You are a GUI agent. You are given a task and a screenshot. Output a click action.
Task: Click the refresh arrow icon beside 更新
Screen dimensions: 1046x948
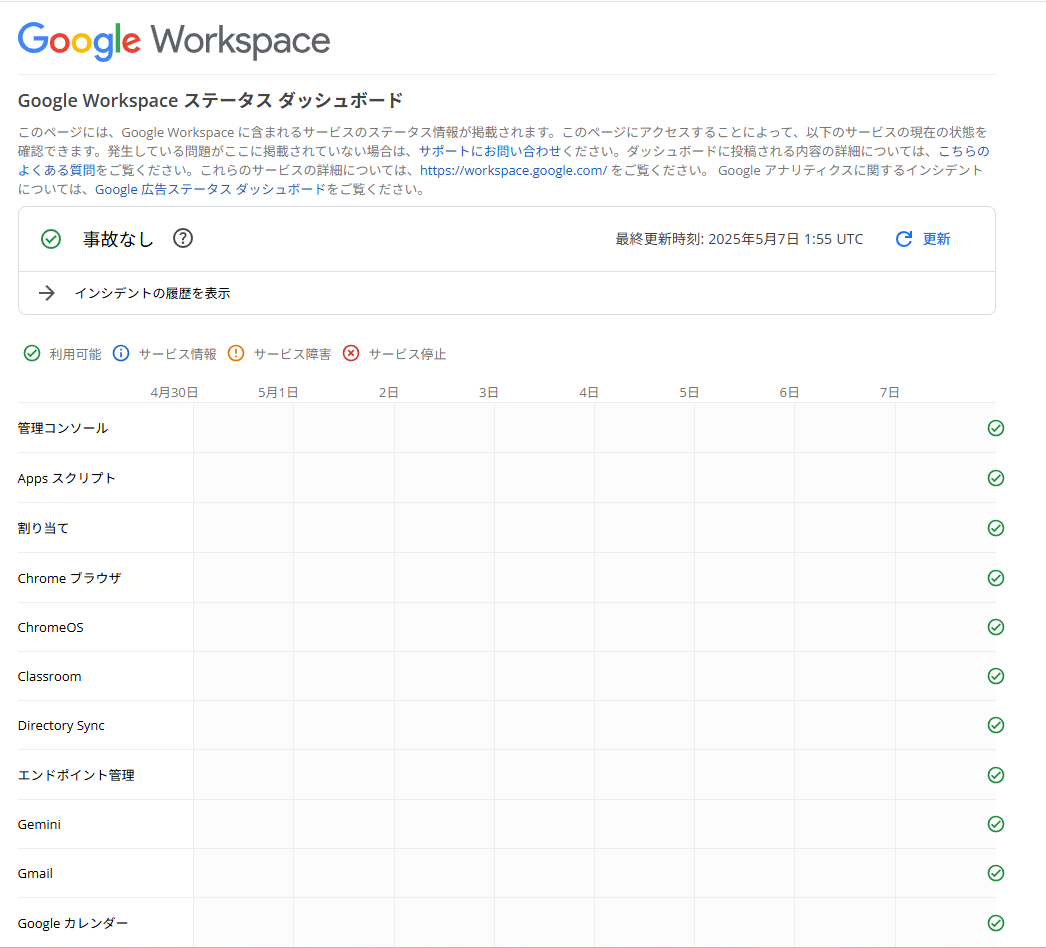point(904,239)
